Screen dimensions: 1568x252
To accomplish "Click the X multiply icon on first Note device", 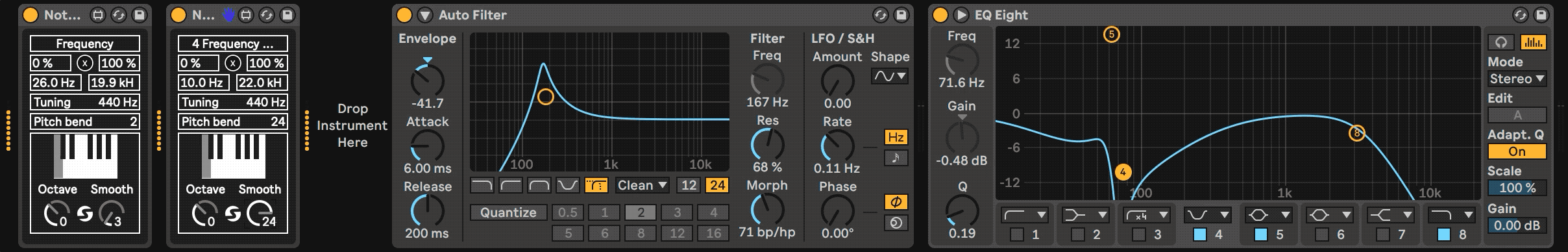I will (x=85, y=63).
